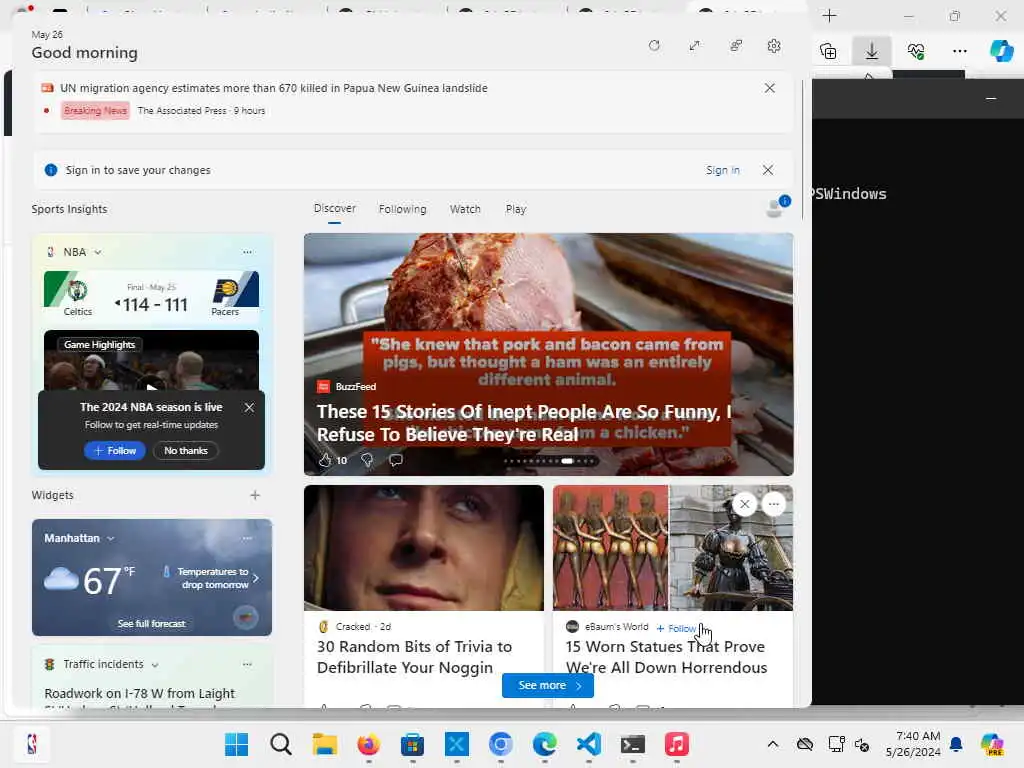The image size is (1024, 768).
Task: Open the feed personalization icon beside the gear
Action: [736, 46]
